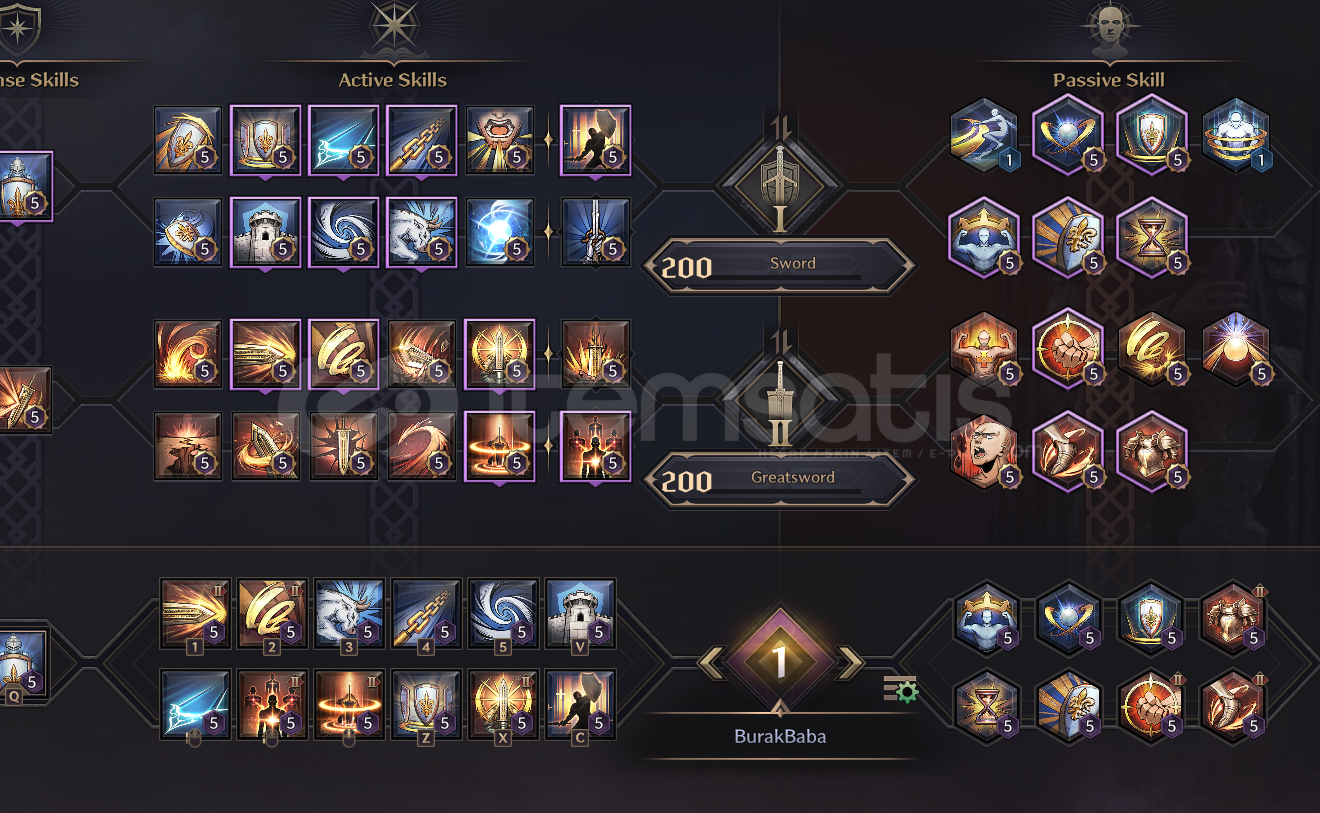Click the BurakBaba preset name
Image resolution: width=1320 pixels, height=813 pixels.
click(x=780, y=737)
